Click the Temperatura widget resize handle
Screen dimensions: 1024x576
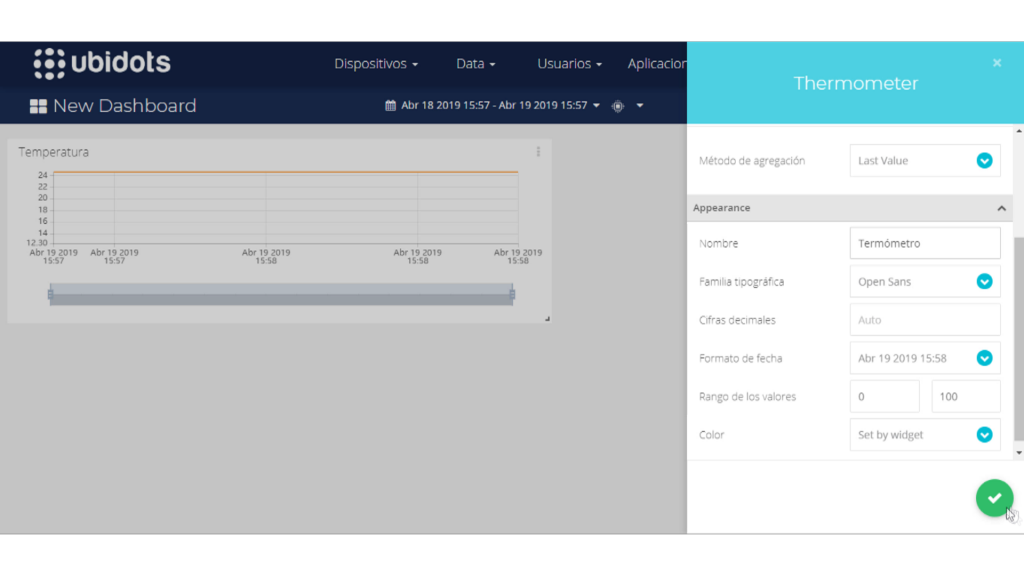point(546,318)
